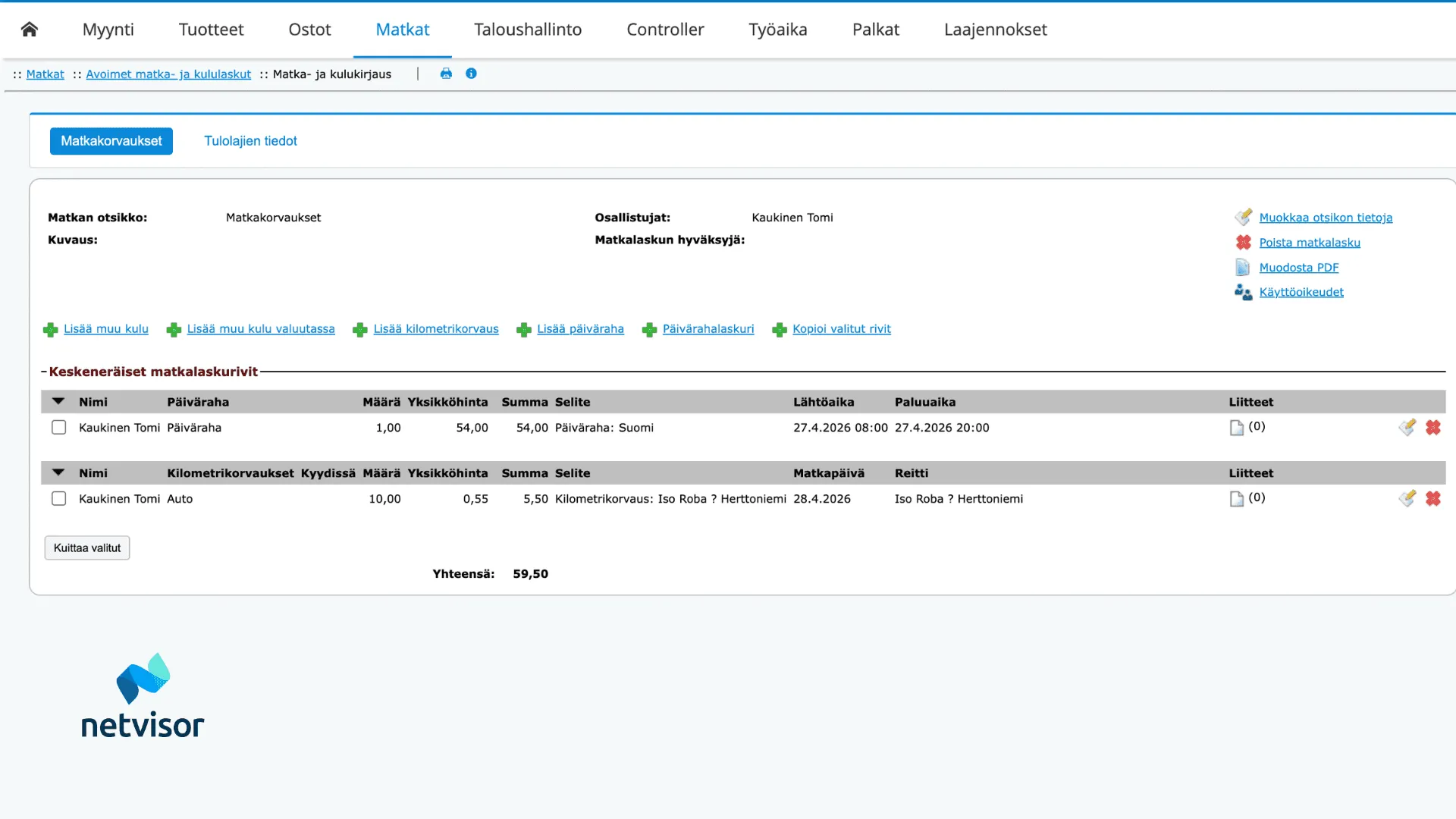The width and height of the screenshot is (1456, 819).
Task: Click pencil icon beside Muokkaa otsikon tietoja
Action: coord(1243,218)
